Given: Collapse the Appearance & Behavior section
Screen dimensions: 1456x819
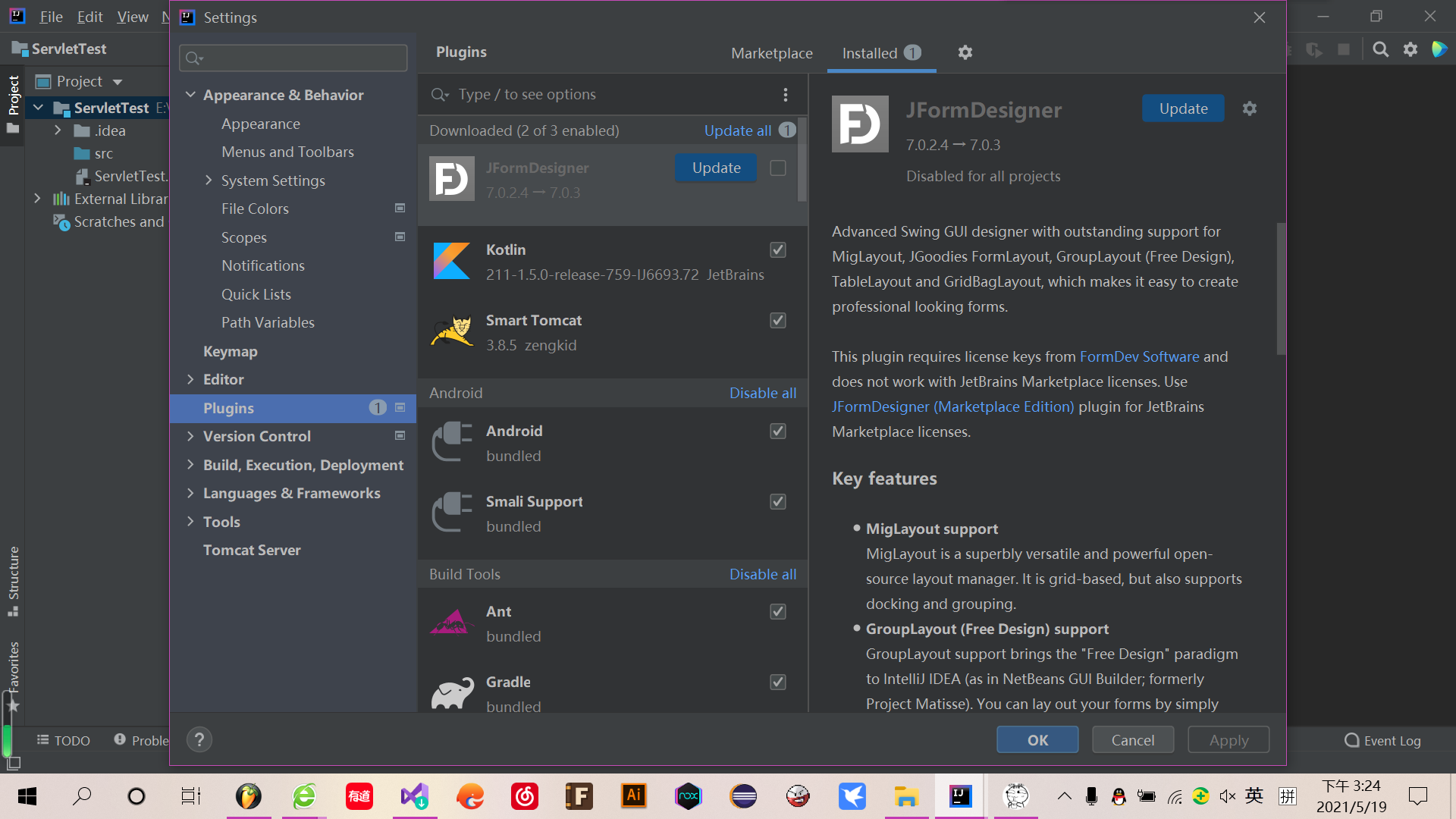Looking at the screenshot, I should point(190,95).
